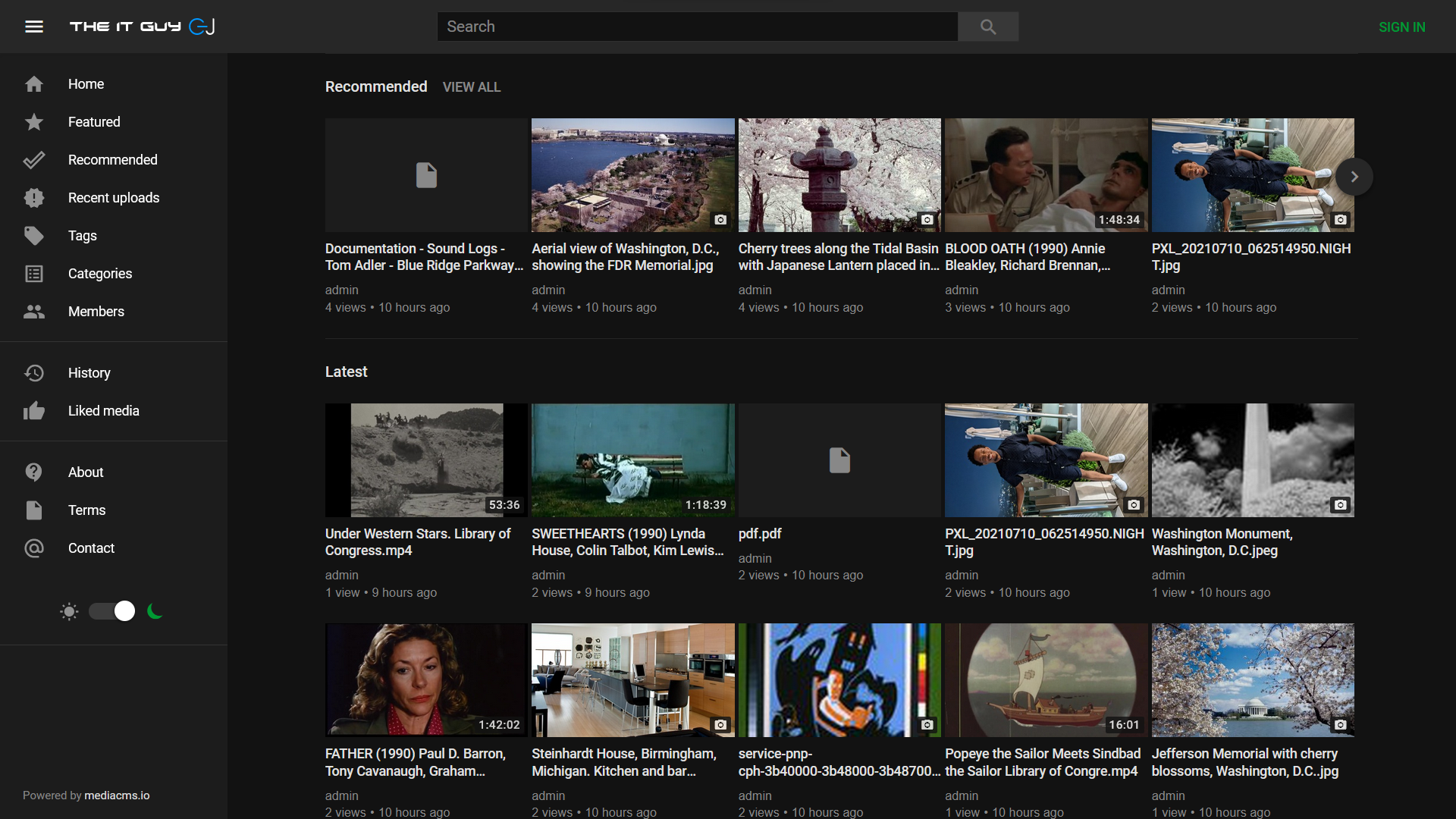Toggle dark mode switch
Image resolution: width=1456 pixels, height=819 pixels.
point(112,610)
